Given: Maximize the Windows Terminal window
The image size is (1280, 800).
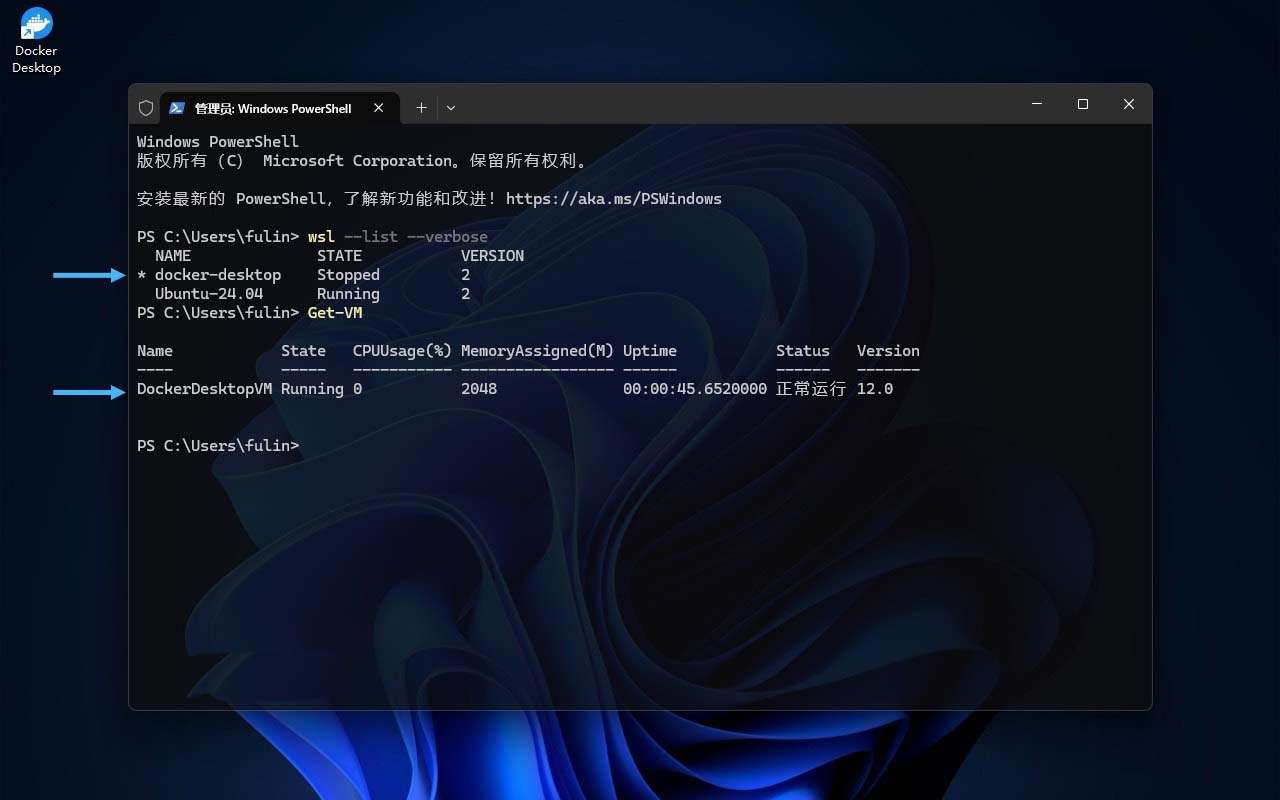Looking at the screenshot, I should tap(1083, 104).
